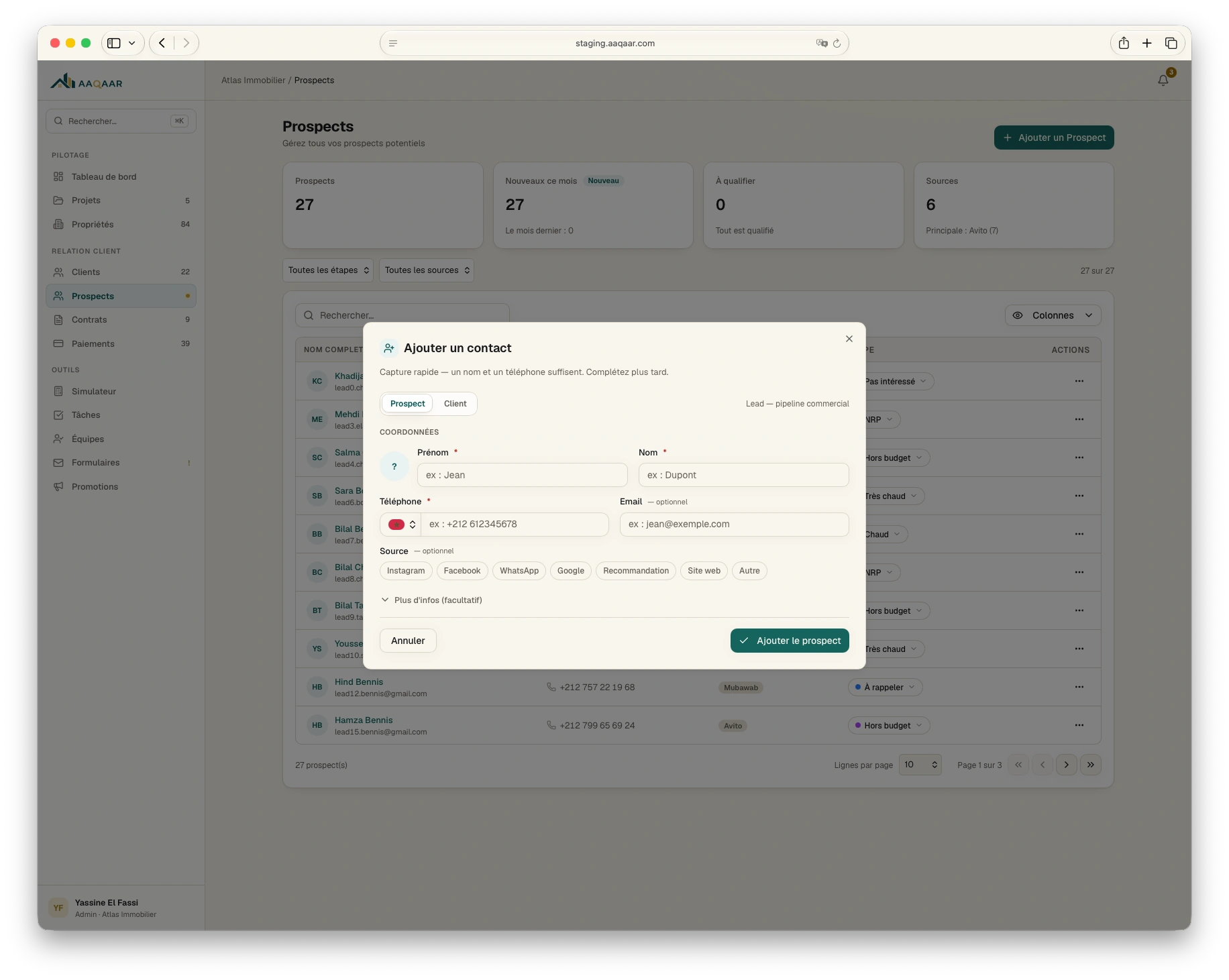Open Simulateur in sidebar

121,392
